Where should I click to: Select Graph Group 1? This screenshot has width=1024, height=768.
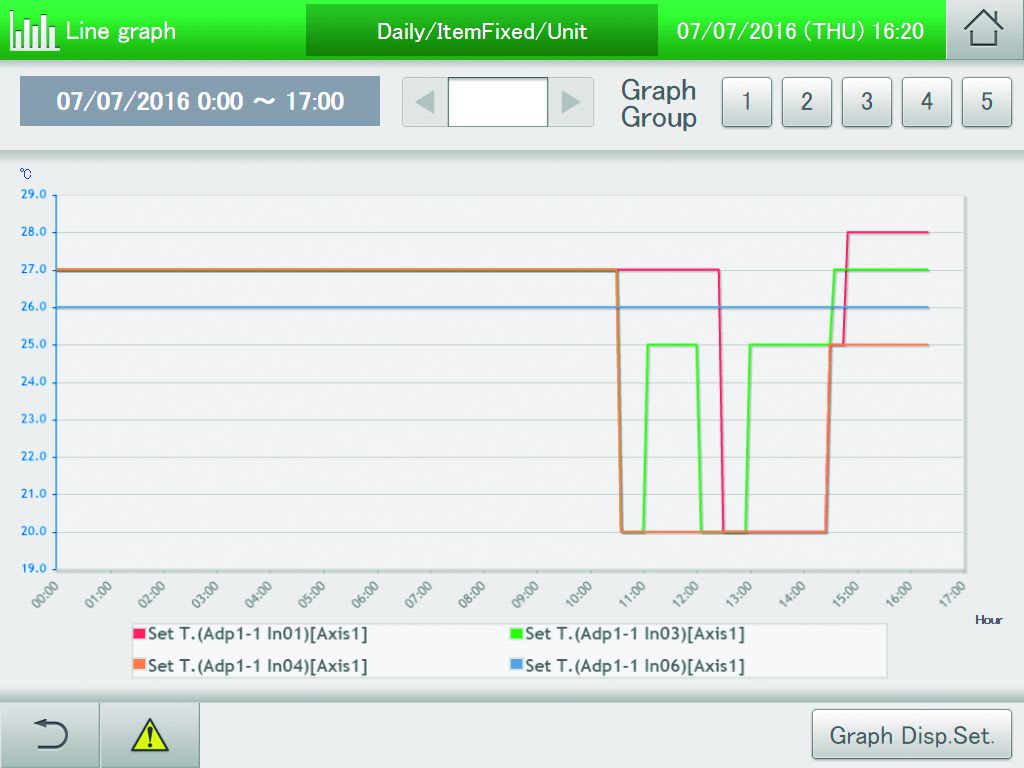coord(746,102)
